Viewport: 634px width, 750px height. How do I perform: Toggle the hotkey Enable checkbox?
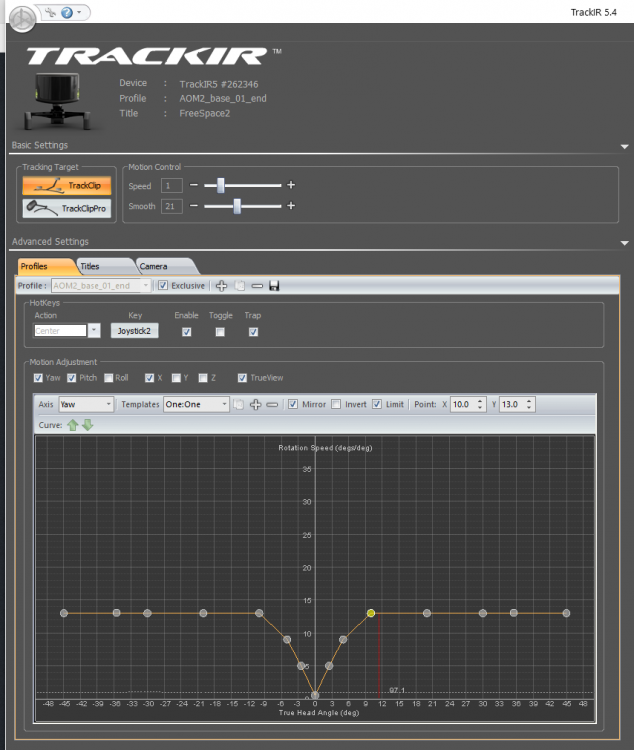click(187, 332)
